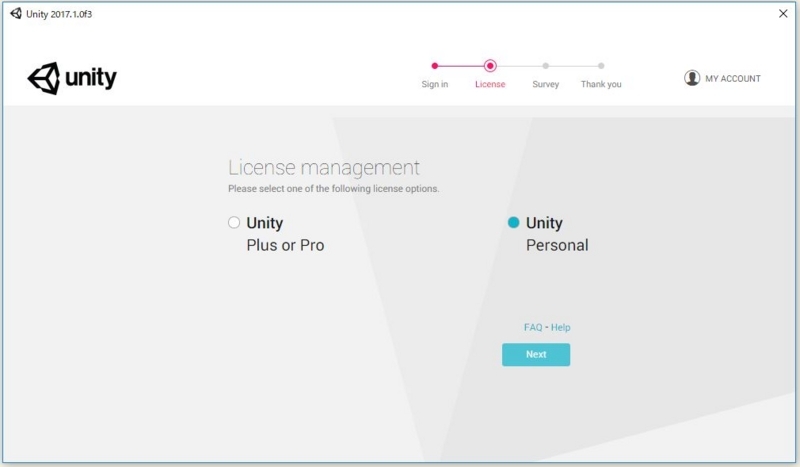Click the Thank you step dot
Viewport: 800px width, 467px height.
(601, 66)
